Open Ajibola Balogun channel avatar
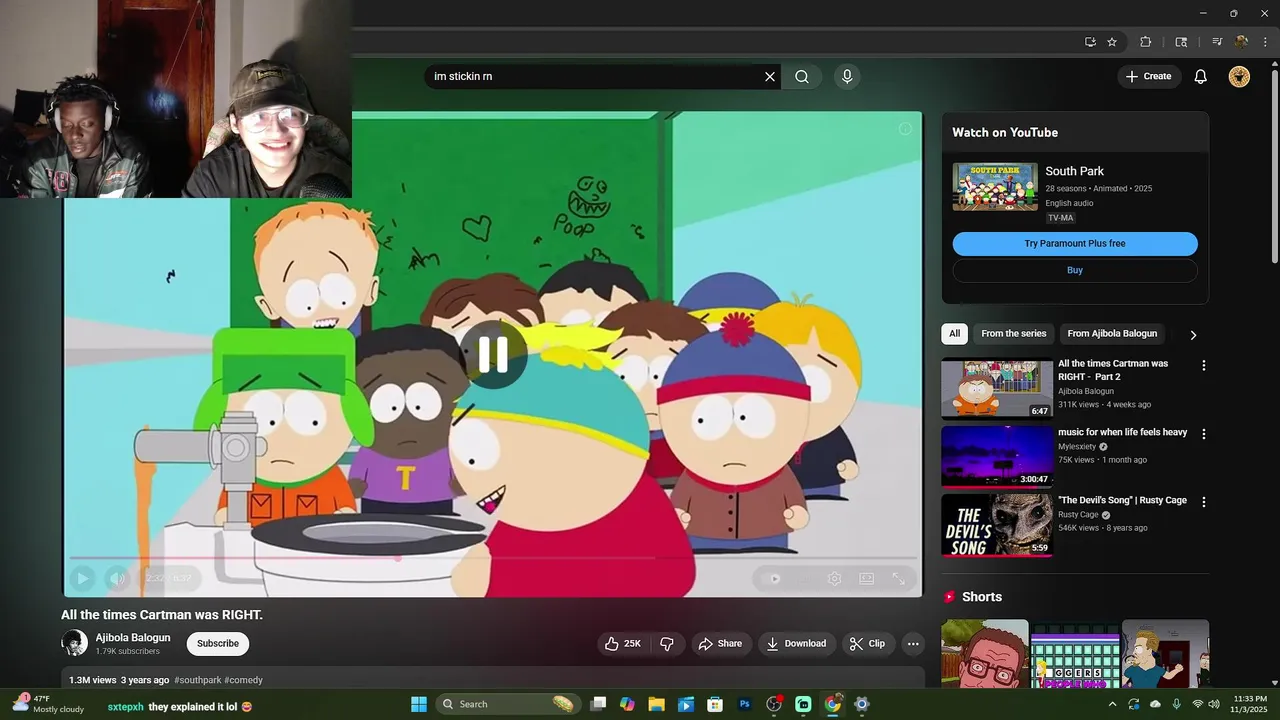 click(x=75, y=643)
